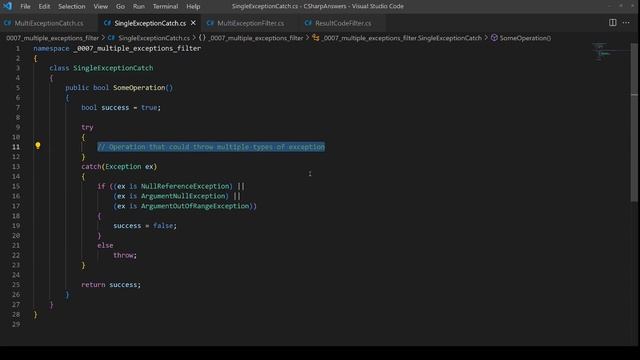Screen dimensions: 640x360
Task: Click the "try" keyword on line 9
Action: tap(87, 127)
